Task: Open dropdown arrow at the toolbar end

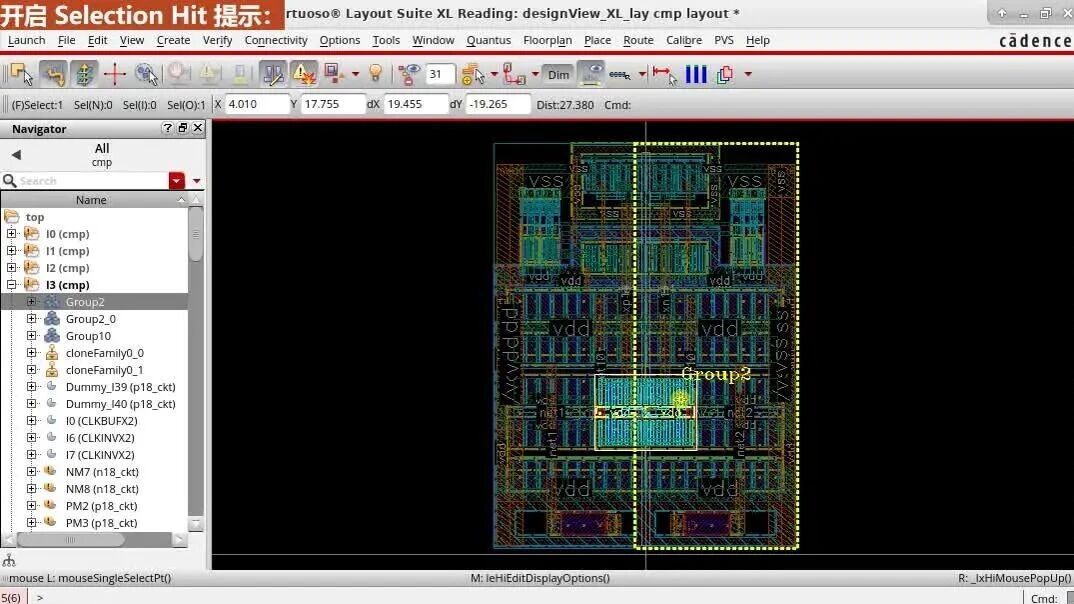Action: tap(748, 74)
